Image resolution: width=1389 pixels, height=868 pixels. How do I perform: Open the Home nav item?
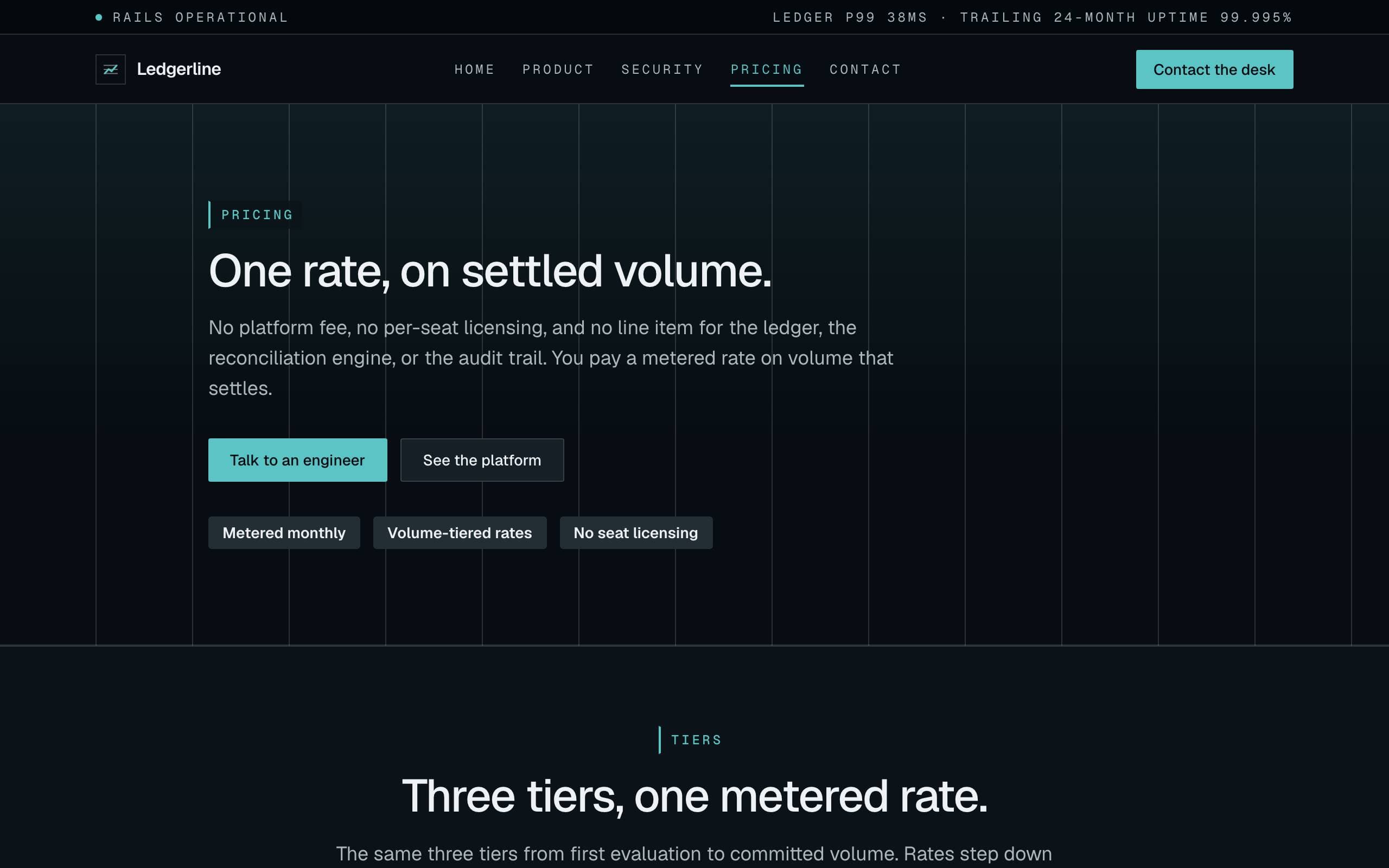(x=475, y=69)
